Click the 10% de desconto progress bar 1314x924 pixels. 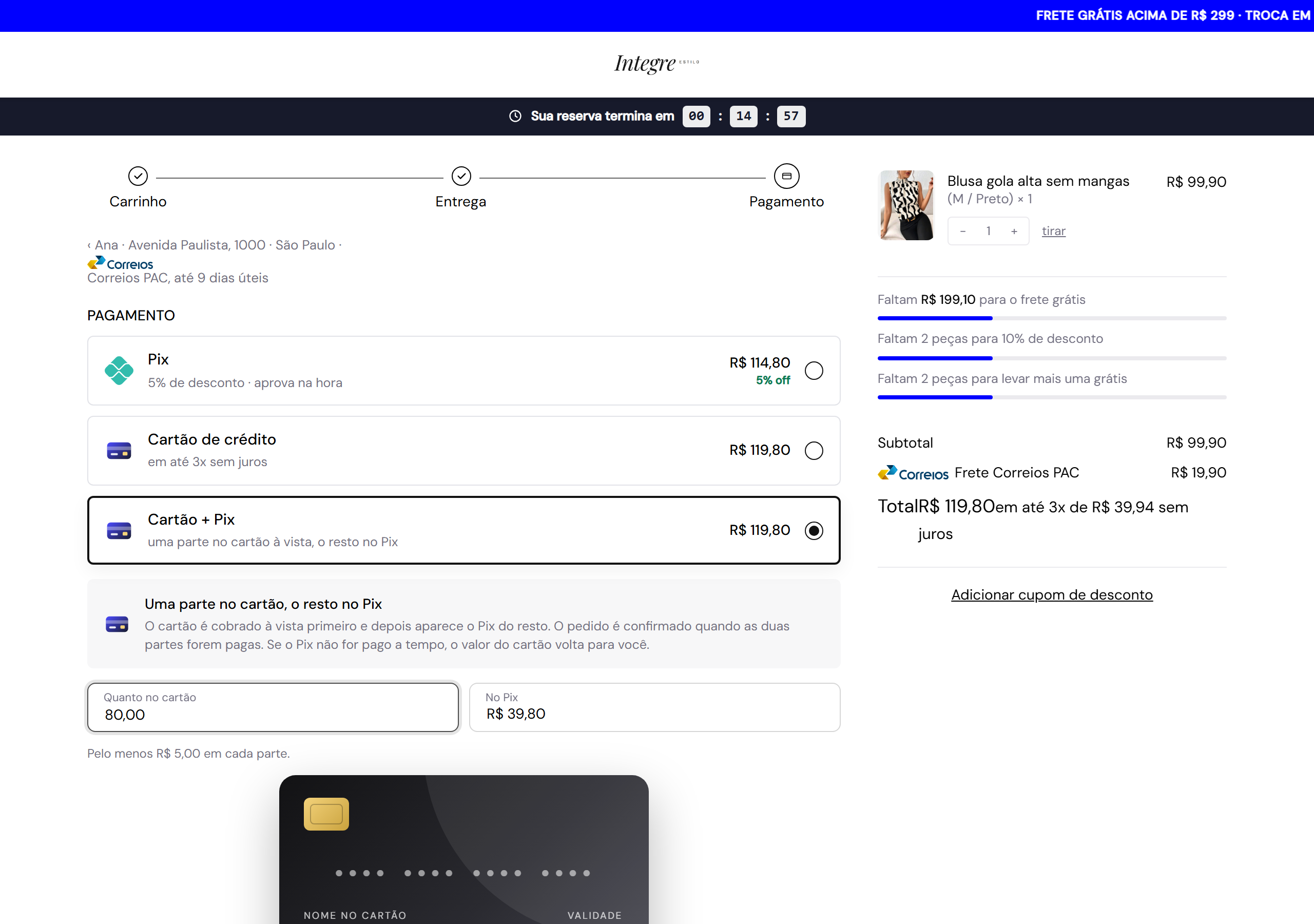click(1052, 358)
